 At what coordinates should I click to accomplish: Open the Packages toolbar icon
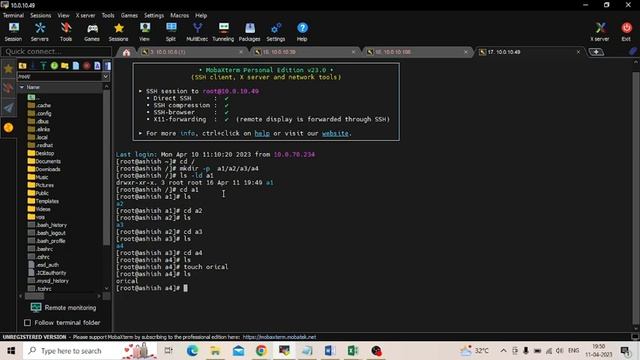[x=249, y=32]
